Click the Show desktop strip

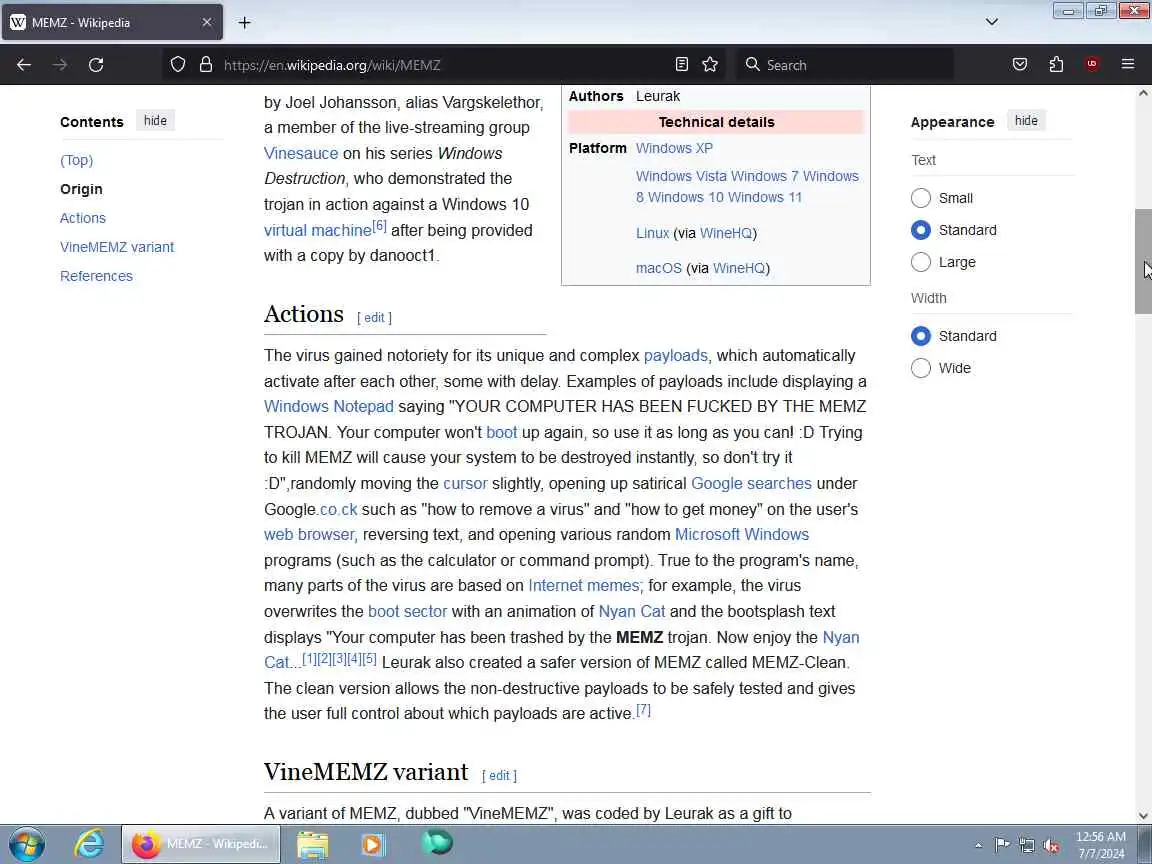click(x=1145, y=844)
